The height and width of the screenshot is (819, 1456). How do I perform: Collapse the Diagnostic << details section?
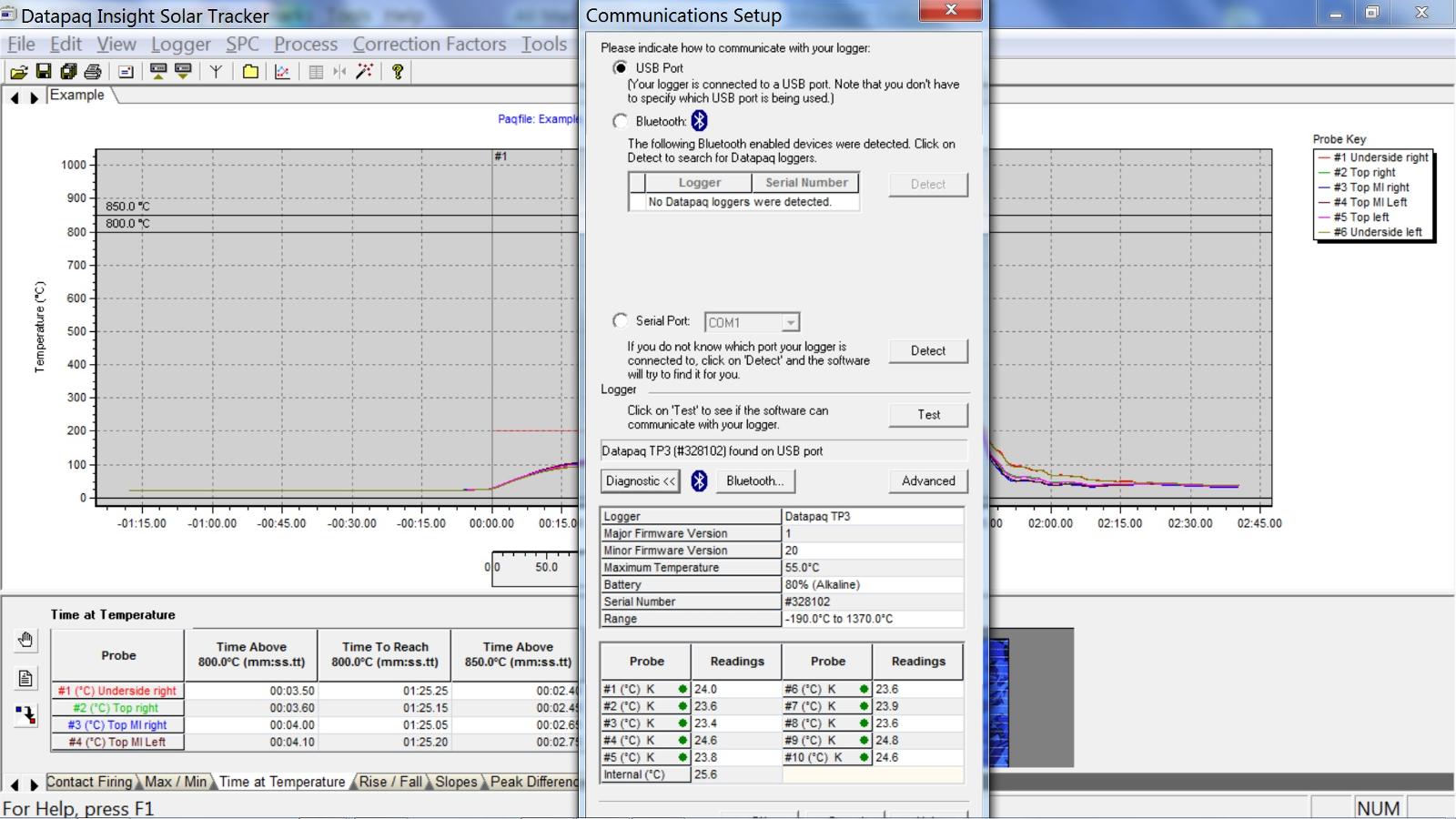pos(641,481)
